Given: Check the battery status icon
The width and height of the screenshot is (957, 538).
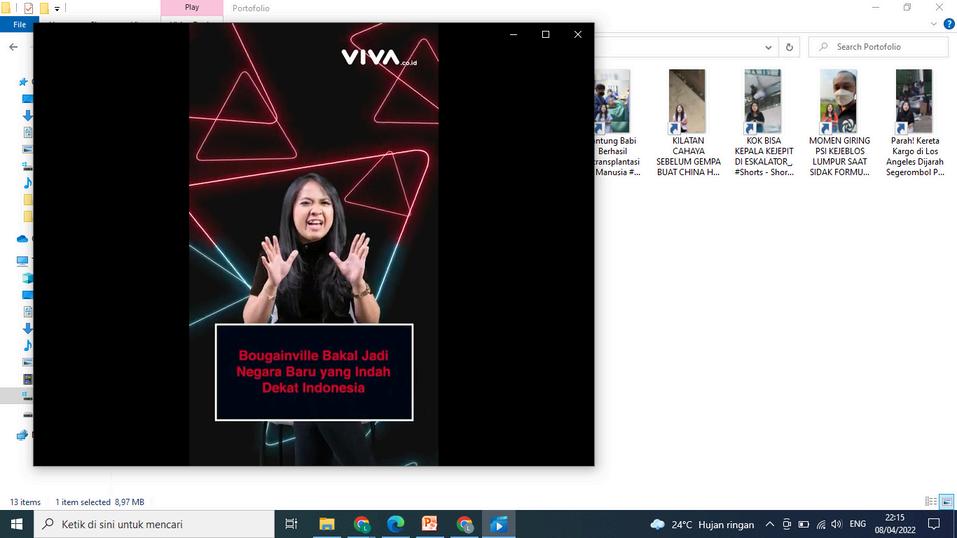Looking at the screenshot, I should (x=804, y=524).
